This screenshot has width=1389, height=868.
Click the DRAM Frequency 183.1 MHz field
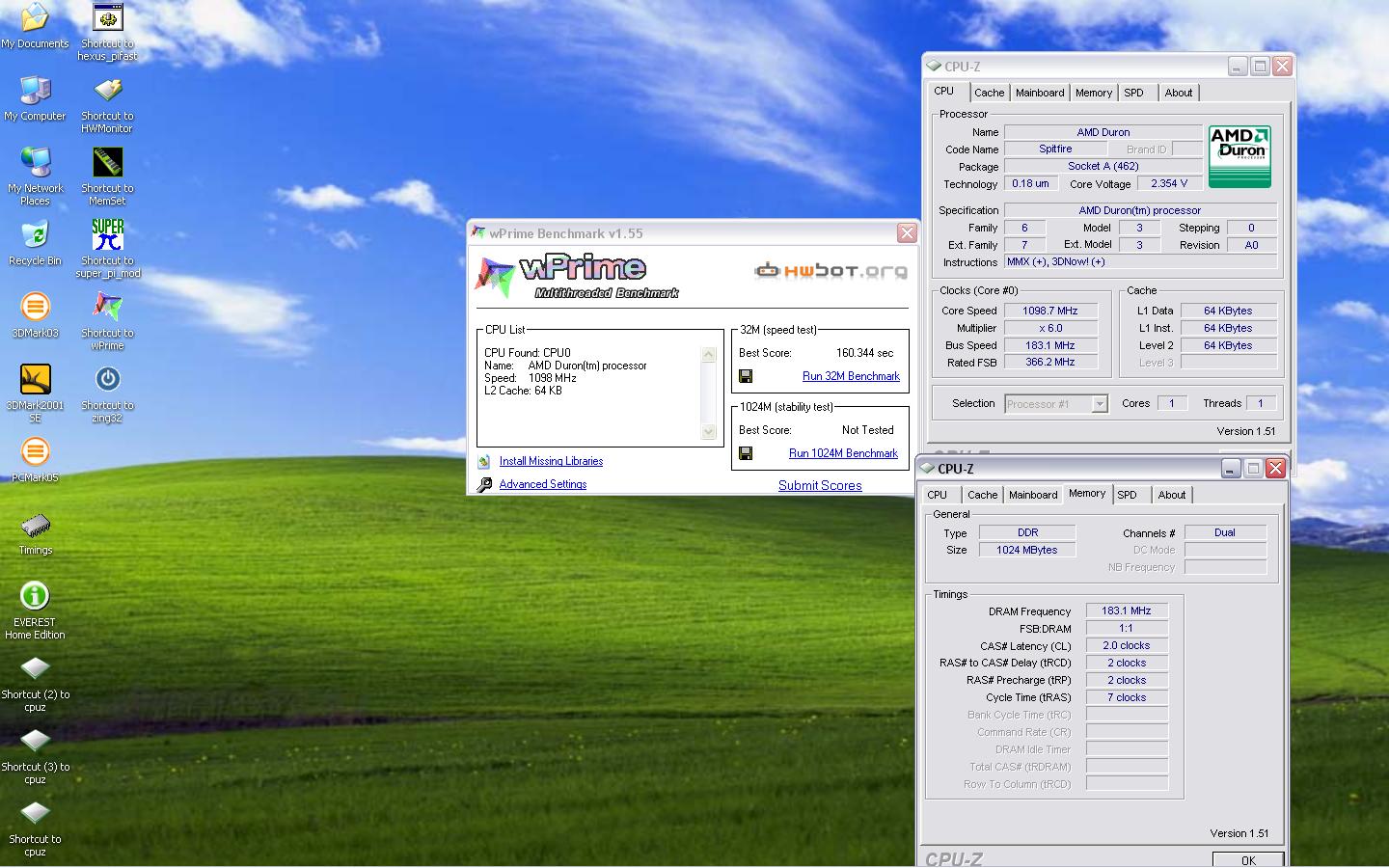[1127, 610]
